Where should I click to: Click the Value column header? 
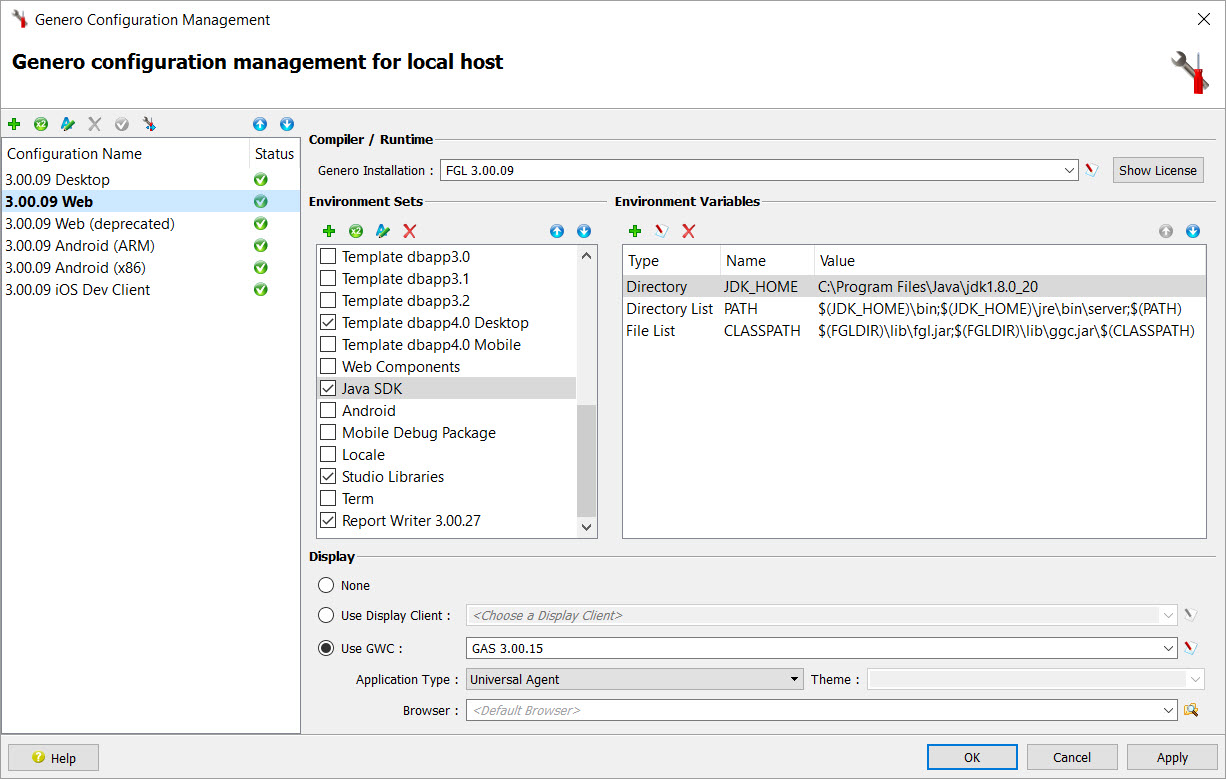click(x=1010, y=261)
